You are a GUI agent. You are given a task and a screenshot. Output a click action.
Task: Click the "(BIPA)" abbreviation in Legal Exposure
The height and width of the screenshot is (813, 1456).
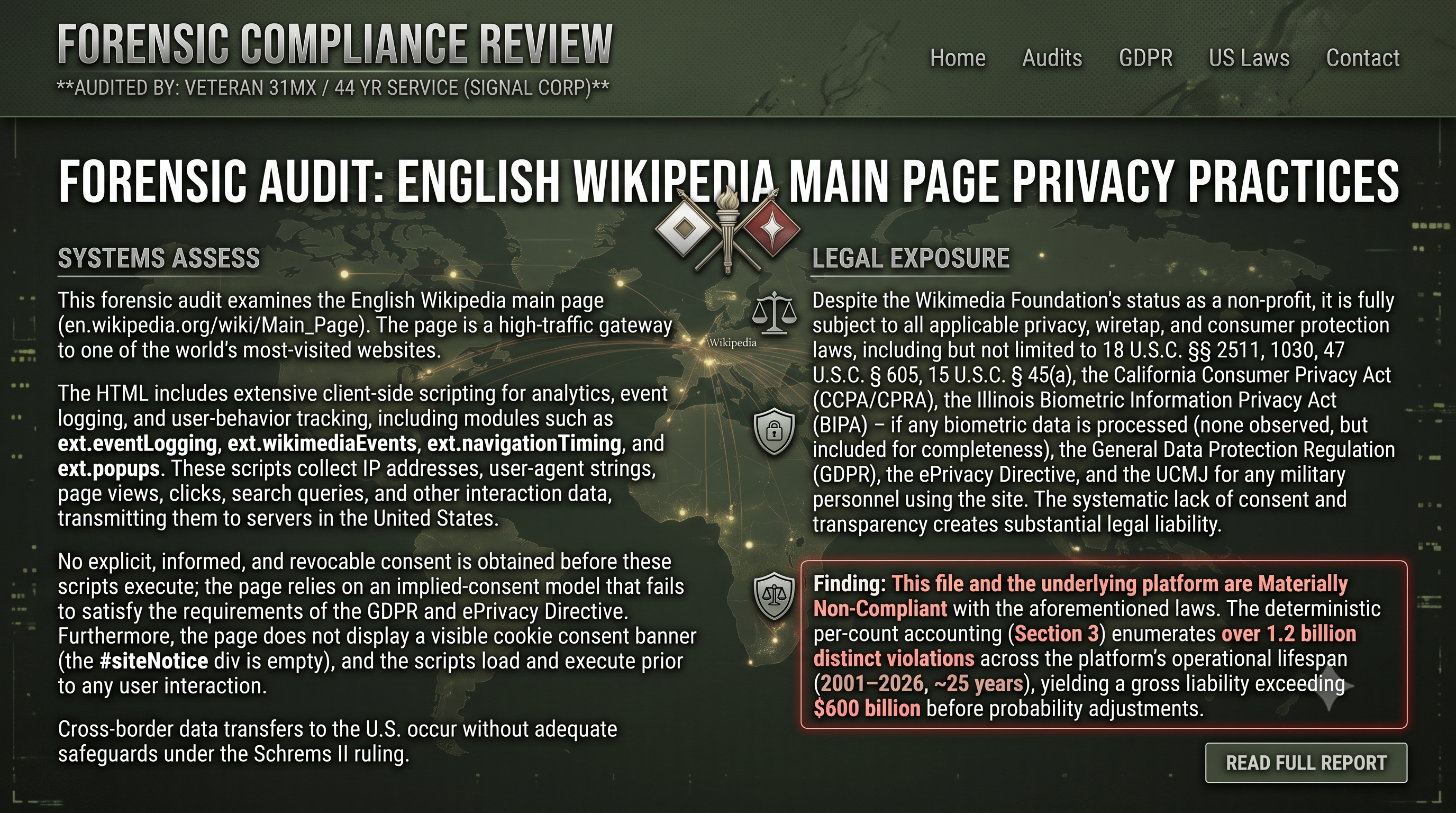point(840,424)
